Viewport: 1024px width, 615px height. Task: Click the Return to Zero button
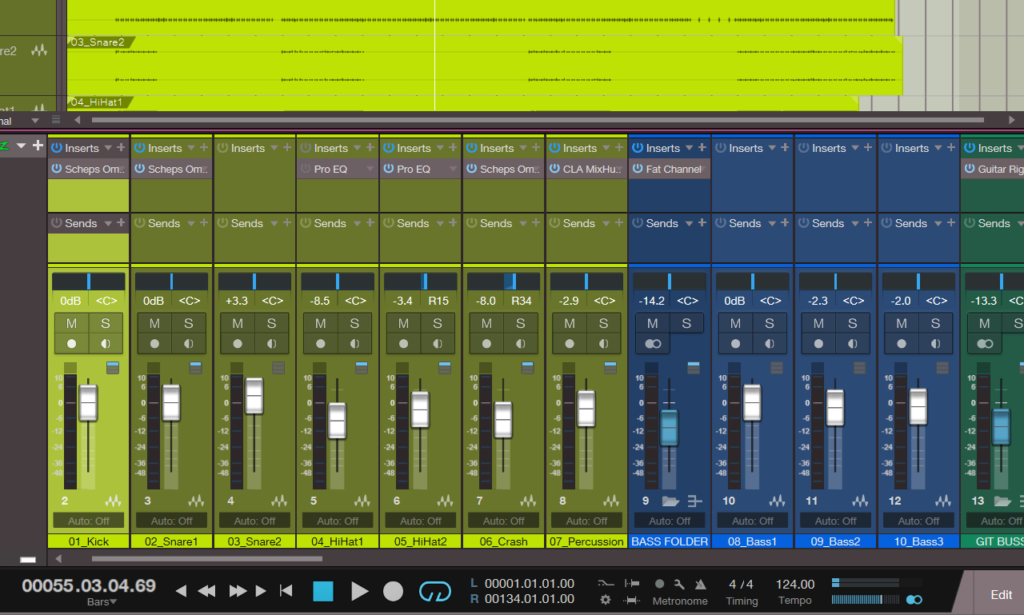tap(286, 591)
